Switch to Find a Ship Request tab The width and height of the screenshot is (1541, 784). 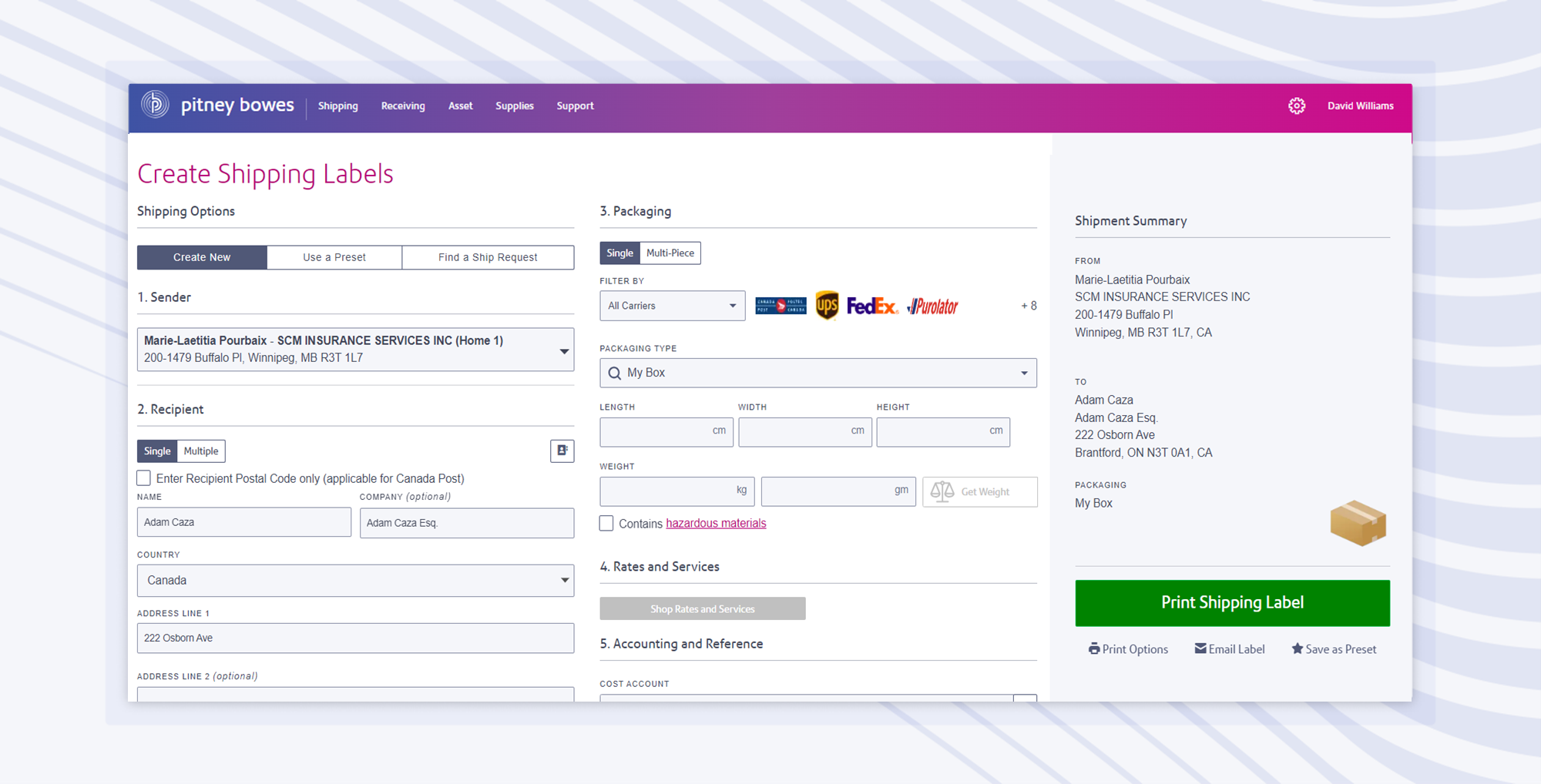[488, 257]
